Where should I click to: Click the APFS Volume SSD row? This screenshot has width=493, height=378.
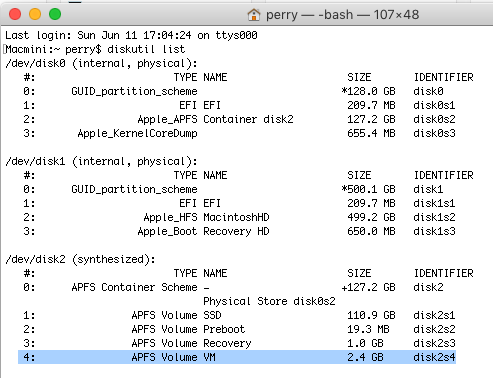pos(239,315)
